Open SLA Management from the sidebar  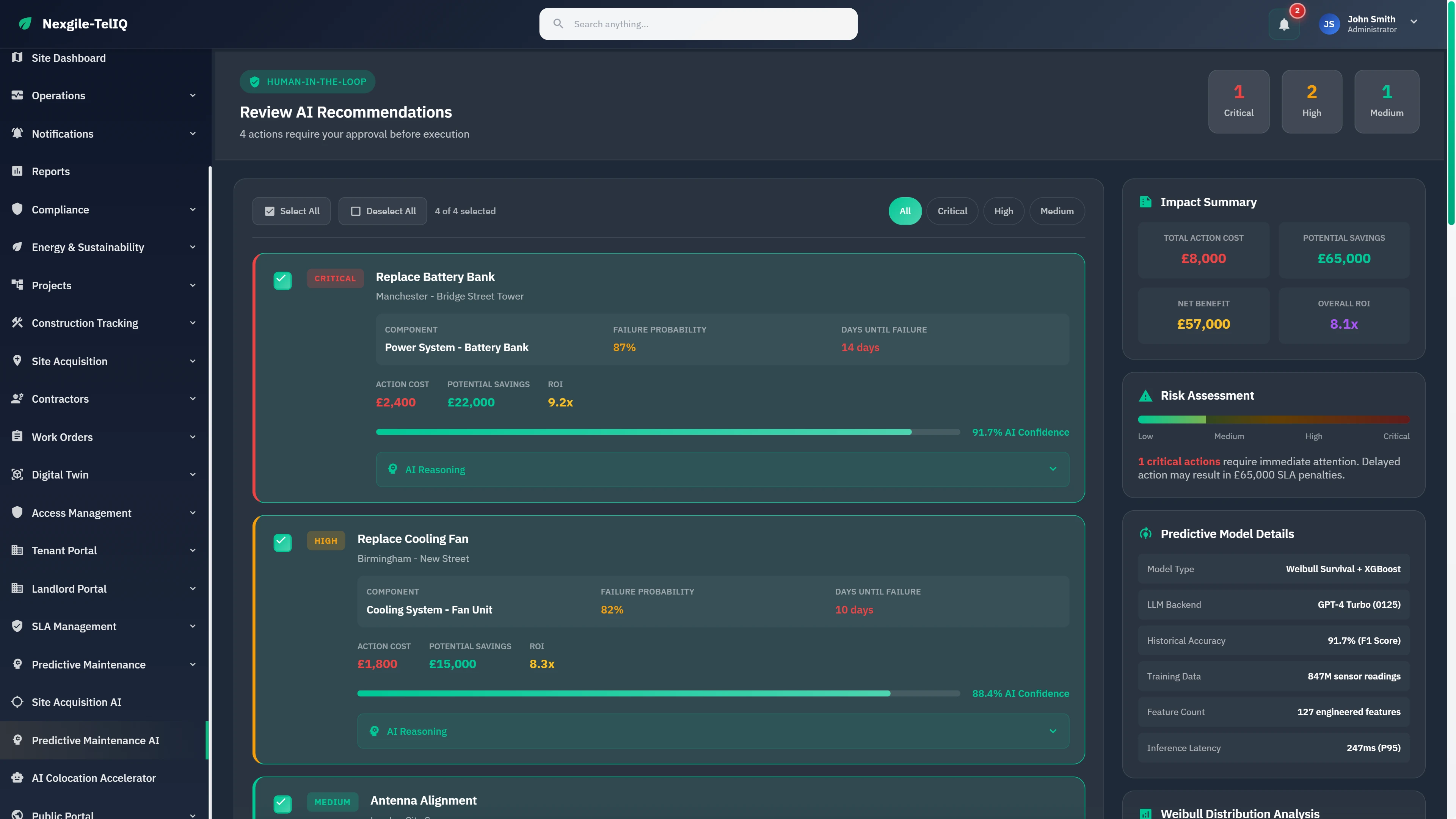[74, 626]
